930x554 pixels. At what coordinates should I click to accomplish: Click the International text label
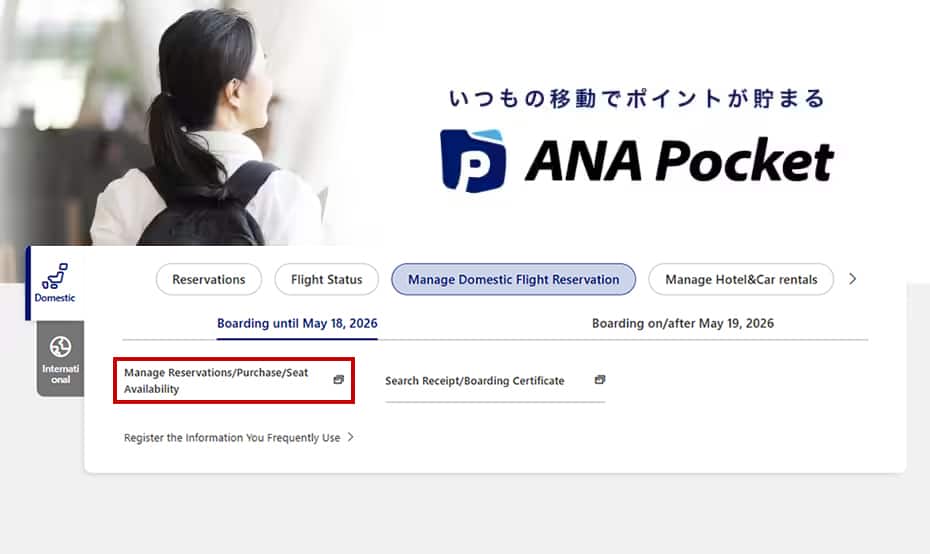60,374
